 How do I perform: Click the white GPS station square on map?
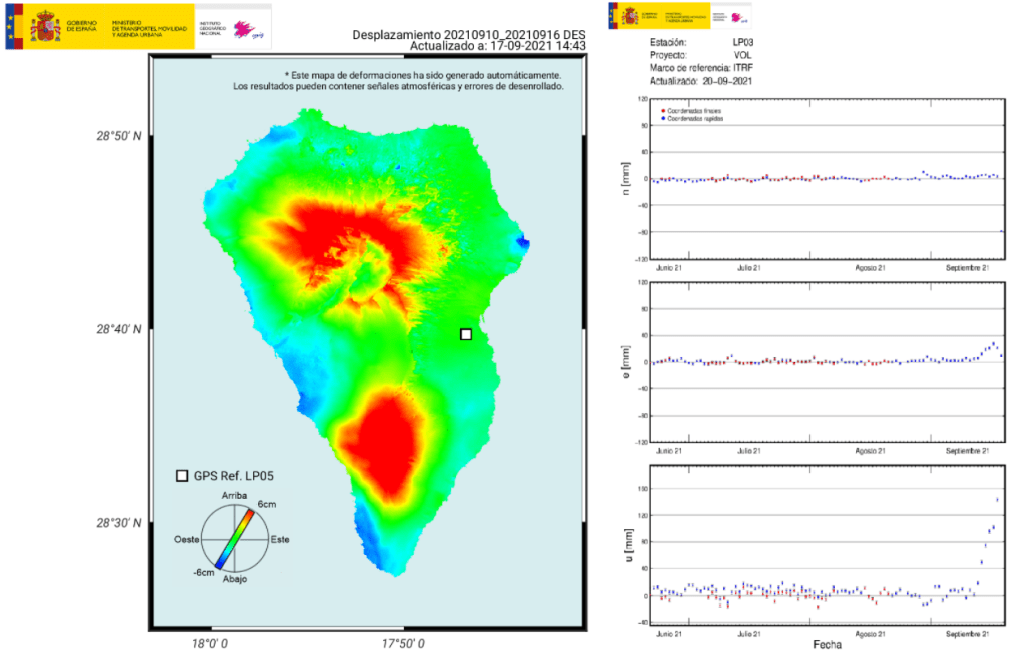pos(466,334)
